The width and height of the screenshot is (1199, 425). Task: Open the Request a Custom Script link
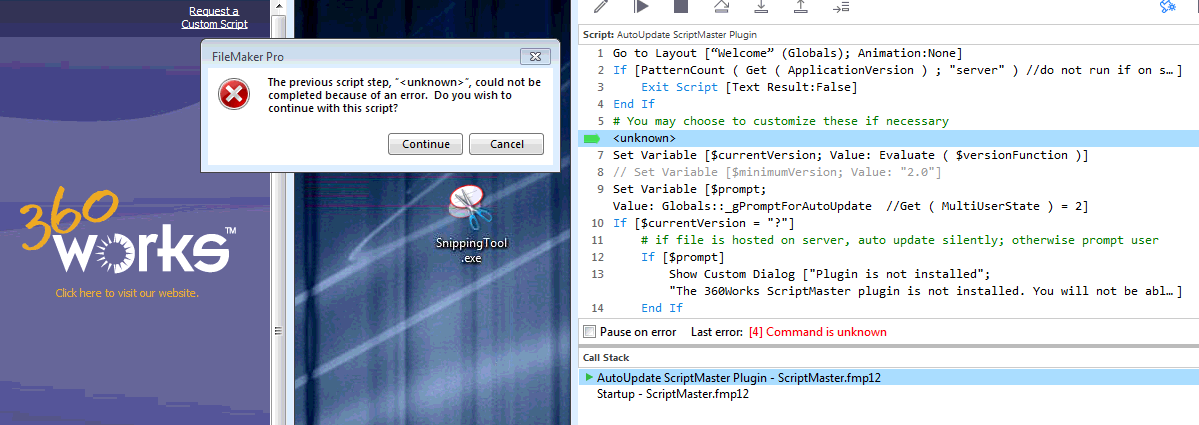214,18
